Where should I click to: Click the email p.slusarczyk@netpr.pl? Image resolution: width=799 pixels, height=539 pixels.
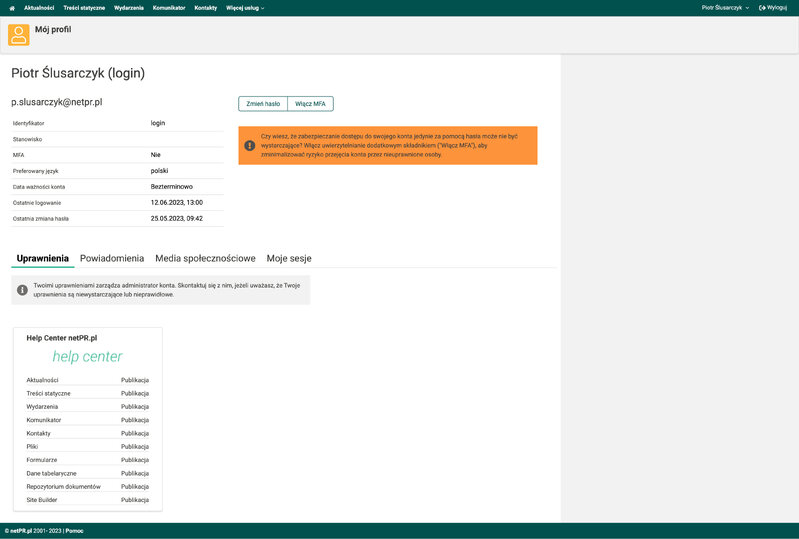coord(57,102)
